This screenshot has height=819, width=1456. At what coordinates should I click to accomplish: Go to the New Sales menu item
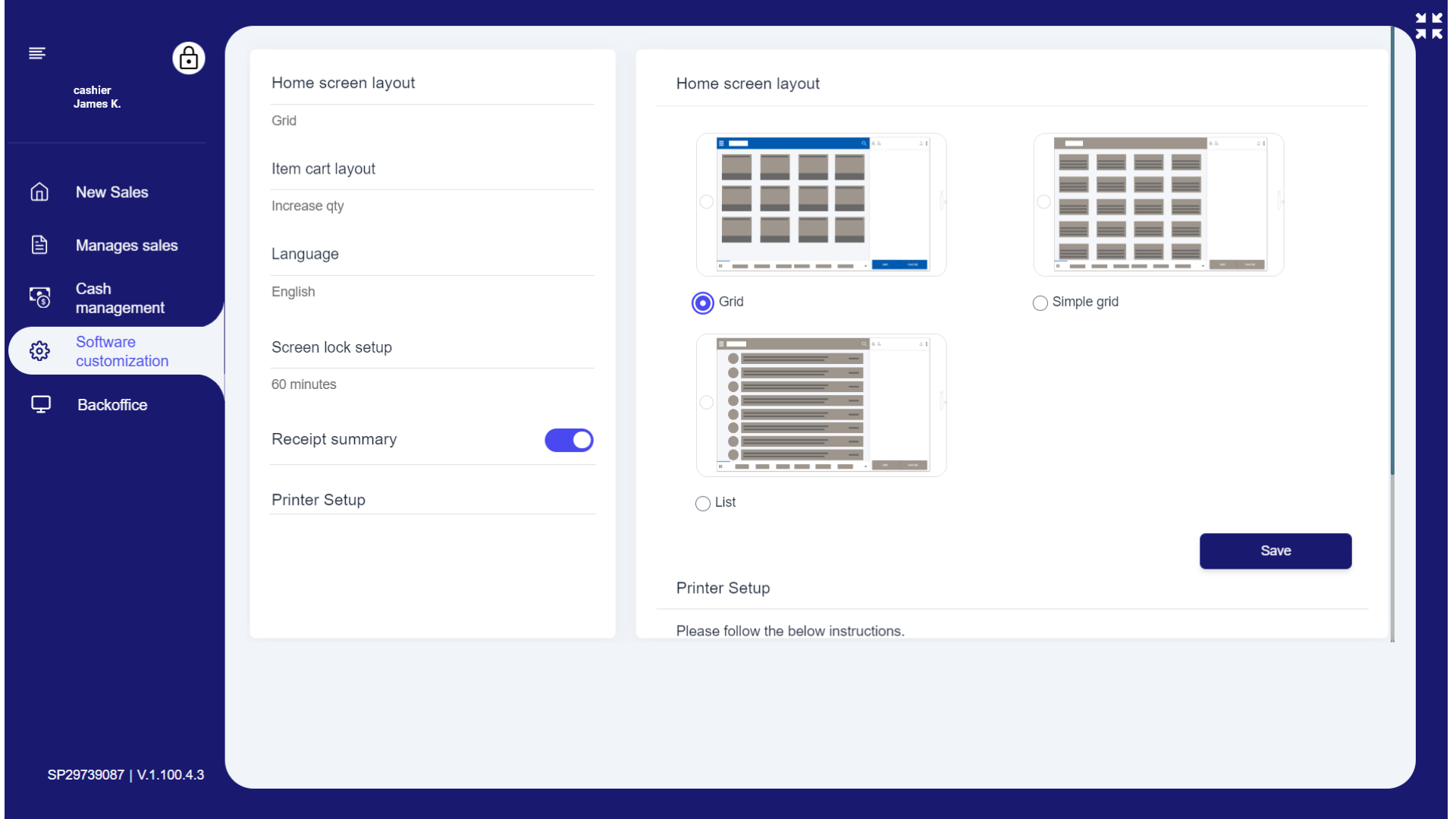click(112, 192)
